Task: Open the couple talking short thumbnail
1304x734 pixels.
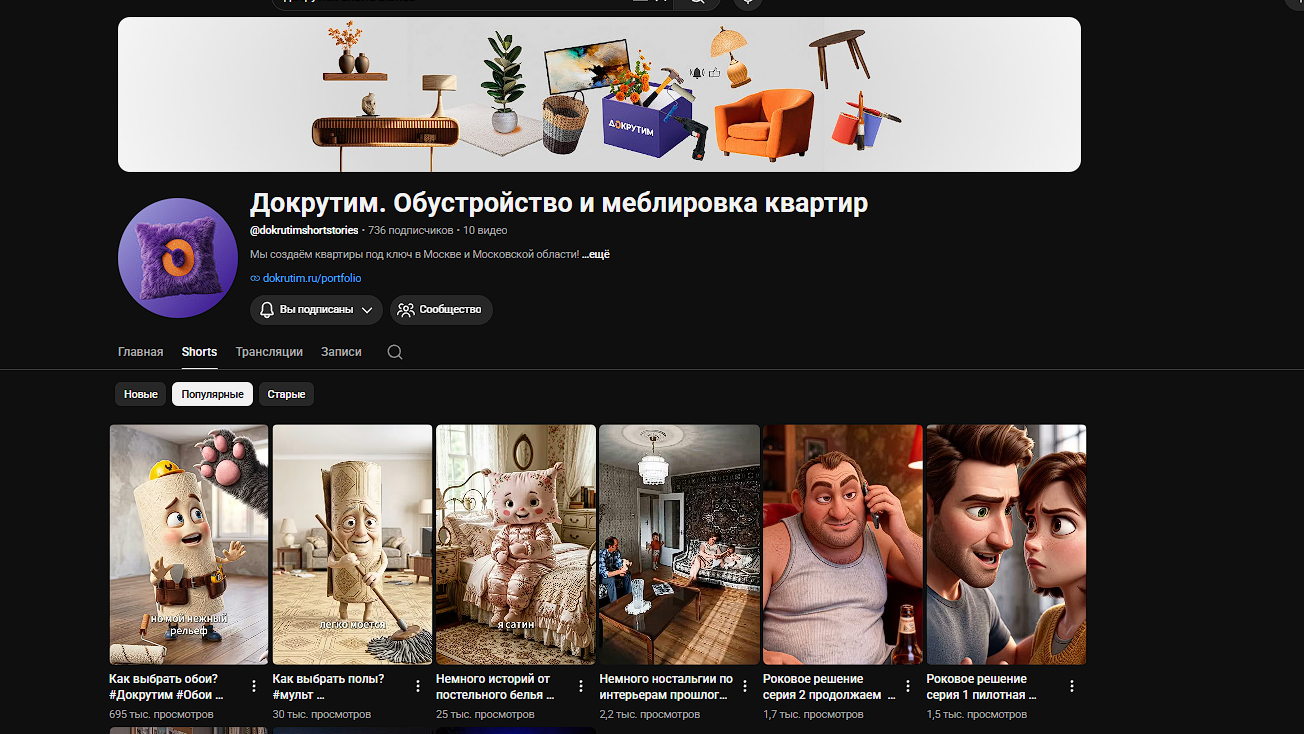Action: coord(1006,545)
